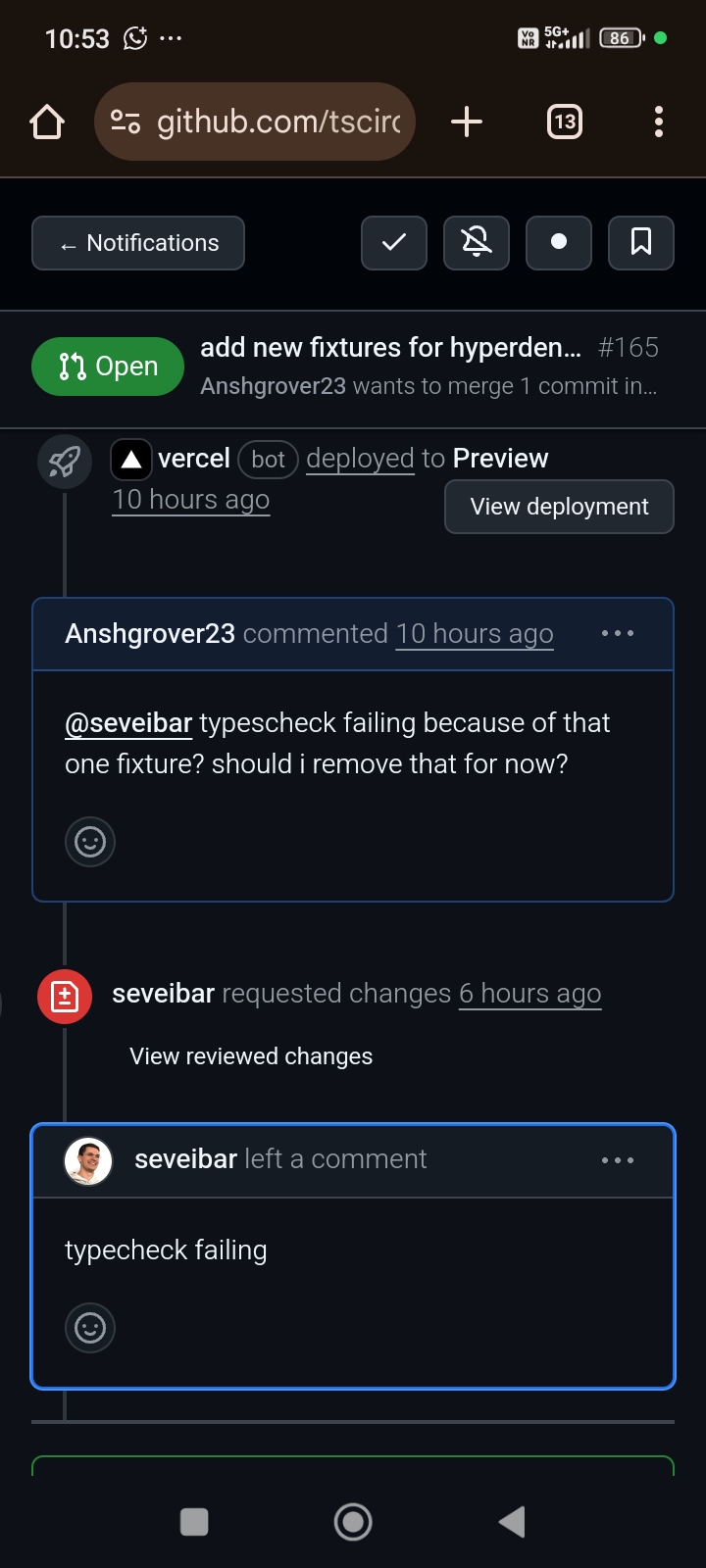This screenshot has height=1568, width=706.
Task: Tap seveibar's avatar thumbnail
Action: [x=88, y=1161]
